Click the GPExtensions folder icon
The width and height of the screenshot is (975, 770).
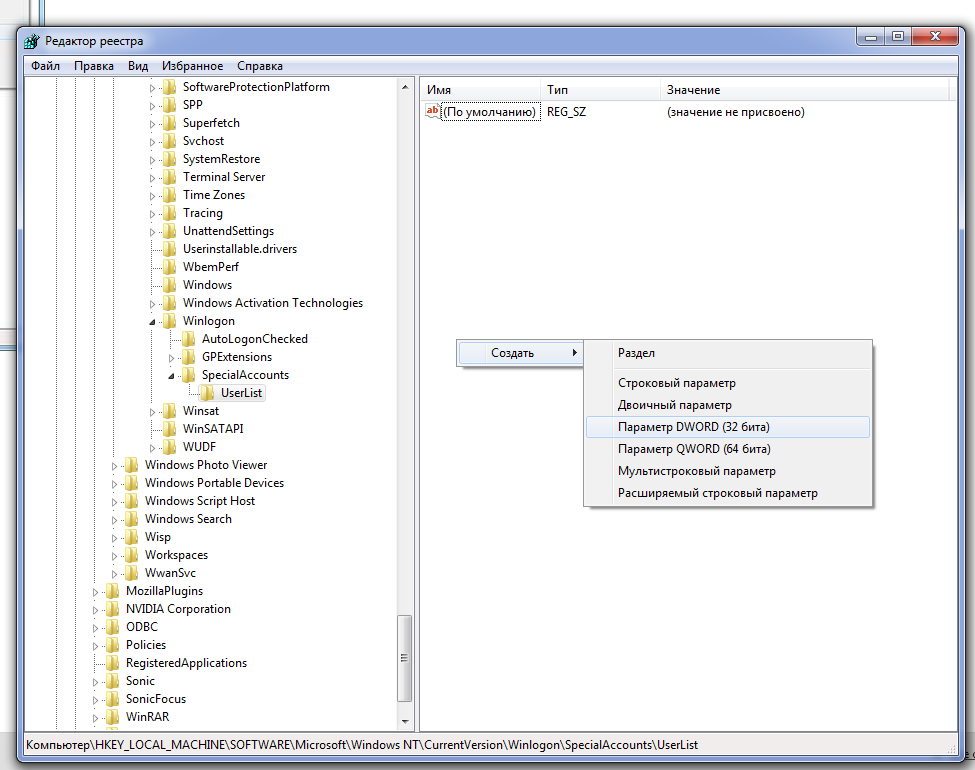(x=188, y=357)
